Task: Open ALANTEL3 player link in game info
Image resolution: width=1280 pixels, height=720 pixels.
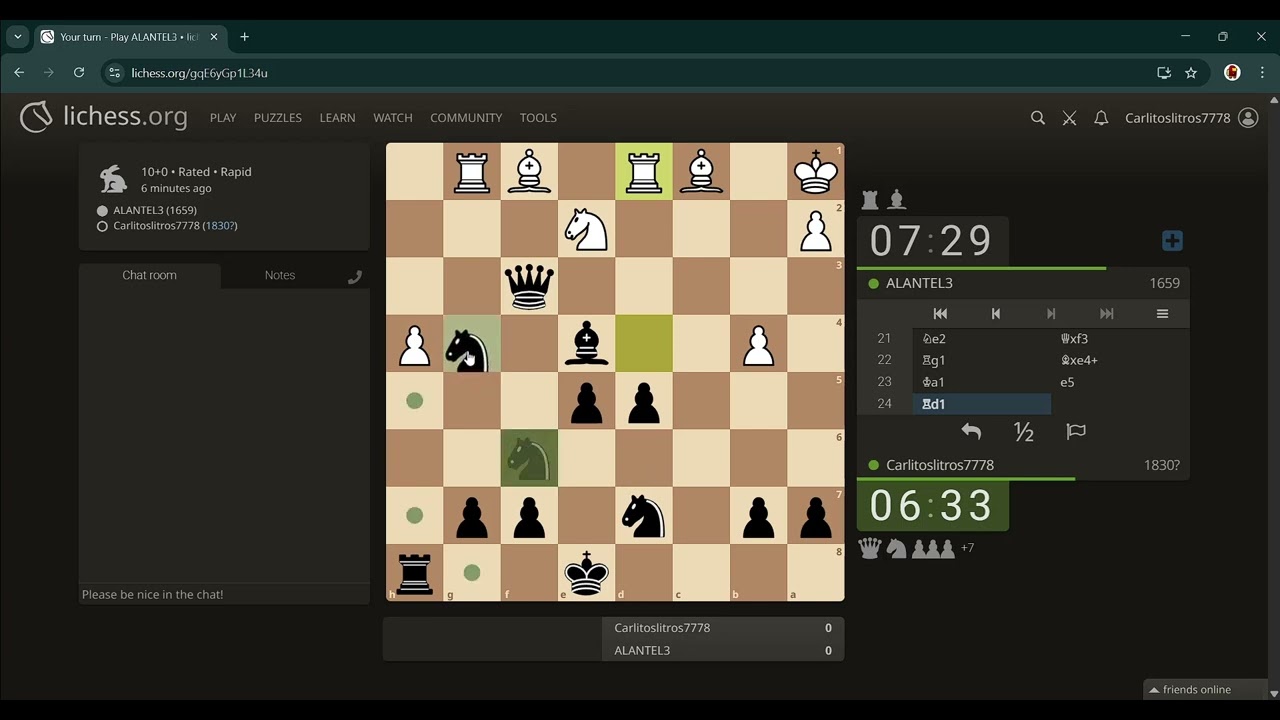Action: [x=154, y=210]
